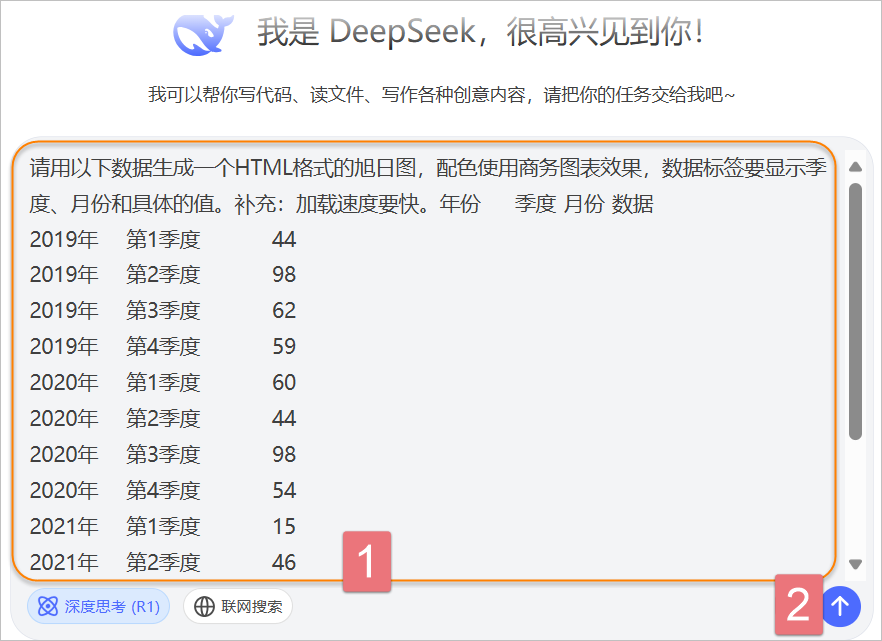Click value 44 in the 2020年 第2季度 row

284,419
